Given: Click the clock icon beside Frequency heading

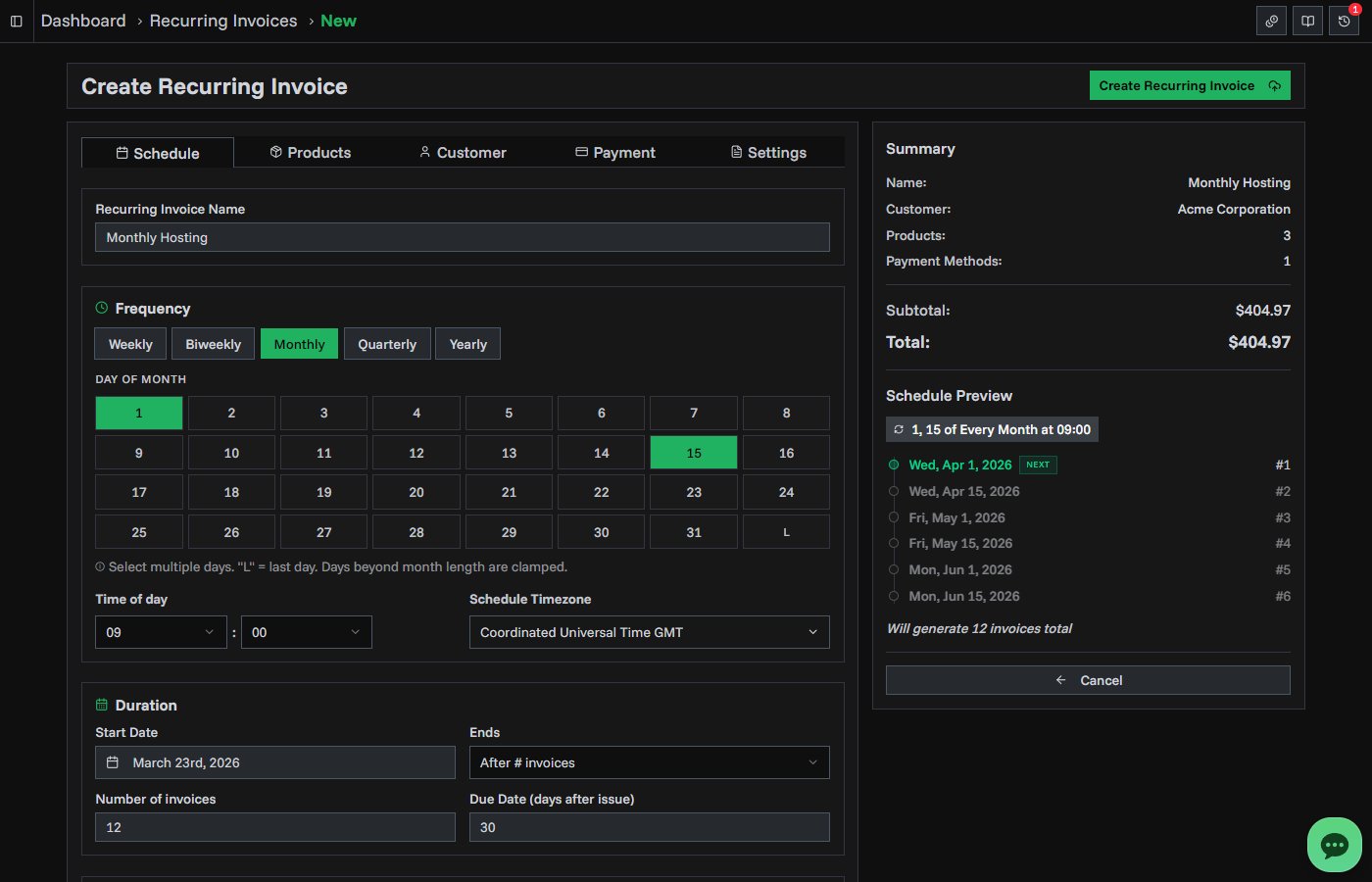Looking at the screenshot, I should (102, 308).
